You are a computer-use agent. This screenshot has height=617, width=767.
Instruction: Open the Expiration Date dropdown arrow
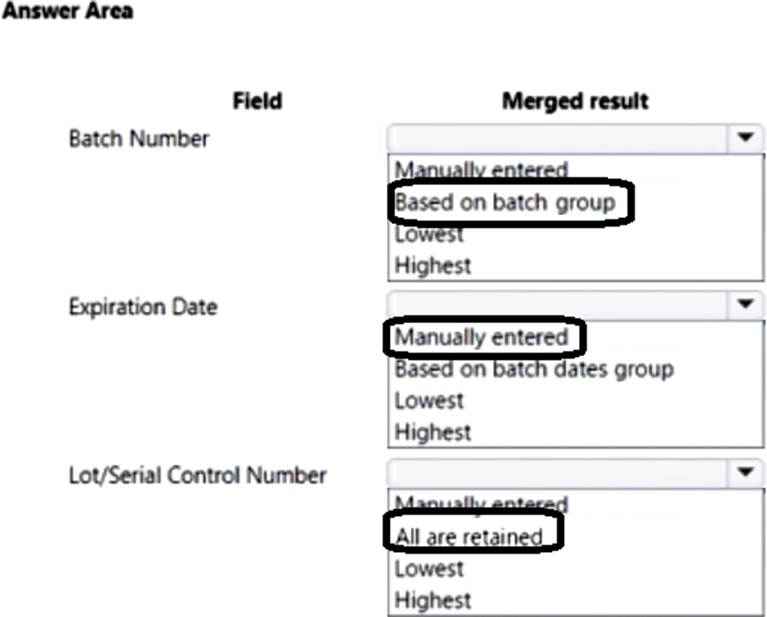pos(745,305)
